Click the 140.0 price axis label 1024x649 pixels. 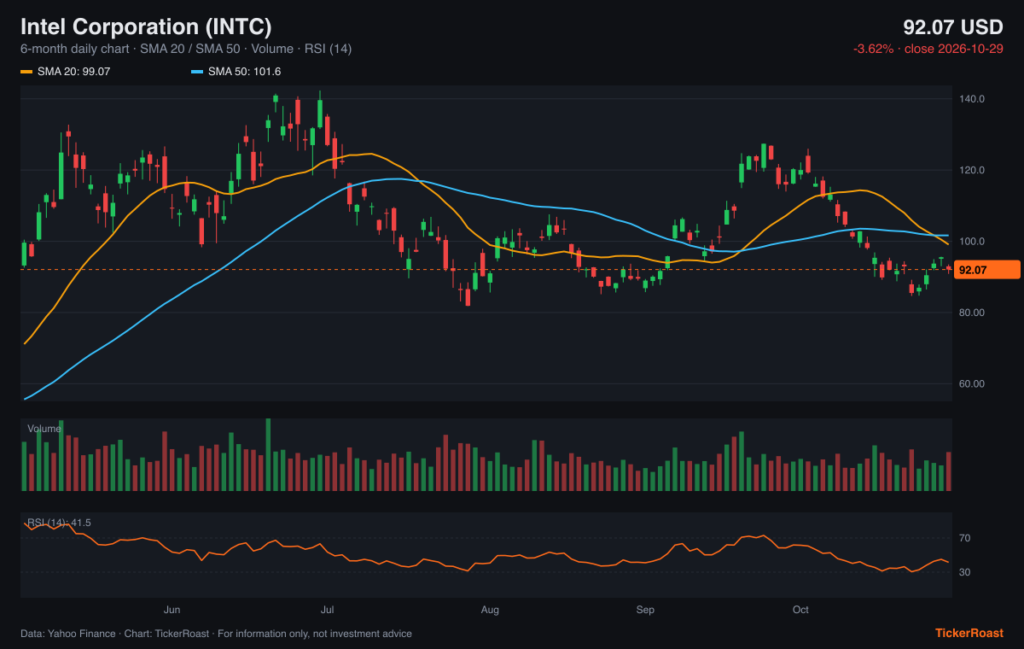972,99
